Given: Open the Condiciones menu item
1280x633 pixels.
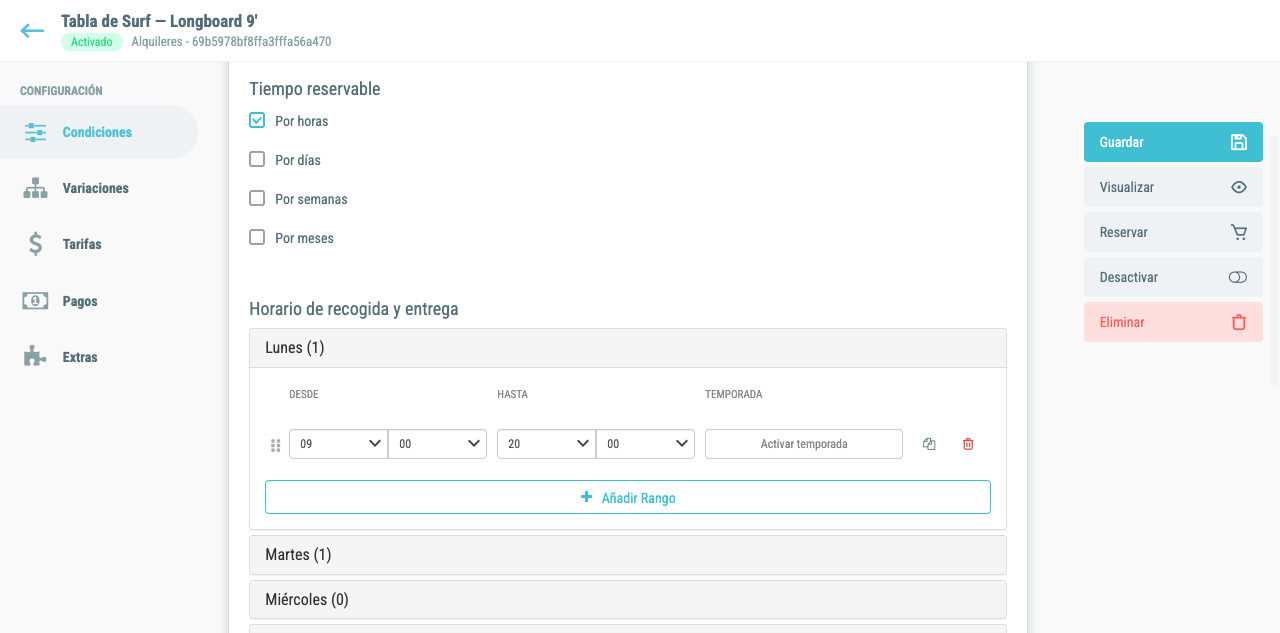Looking at the screenshot, I should coord(99,132).
